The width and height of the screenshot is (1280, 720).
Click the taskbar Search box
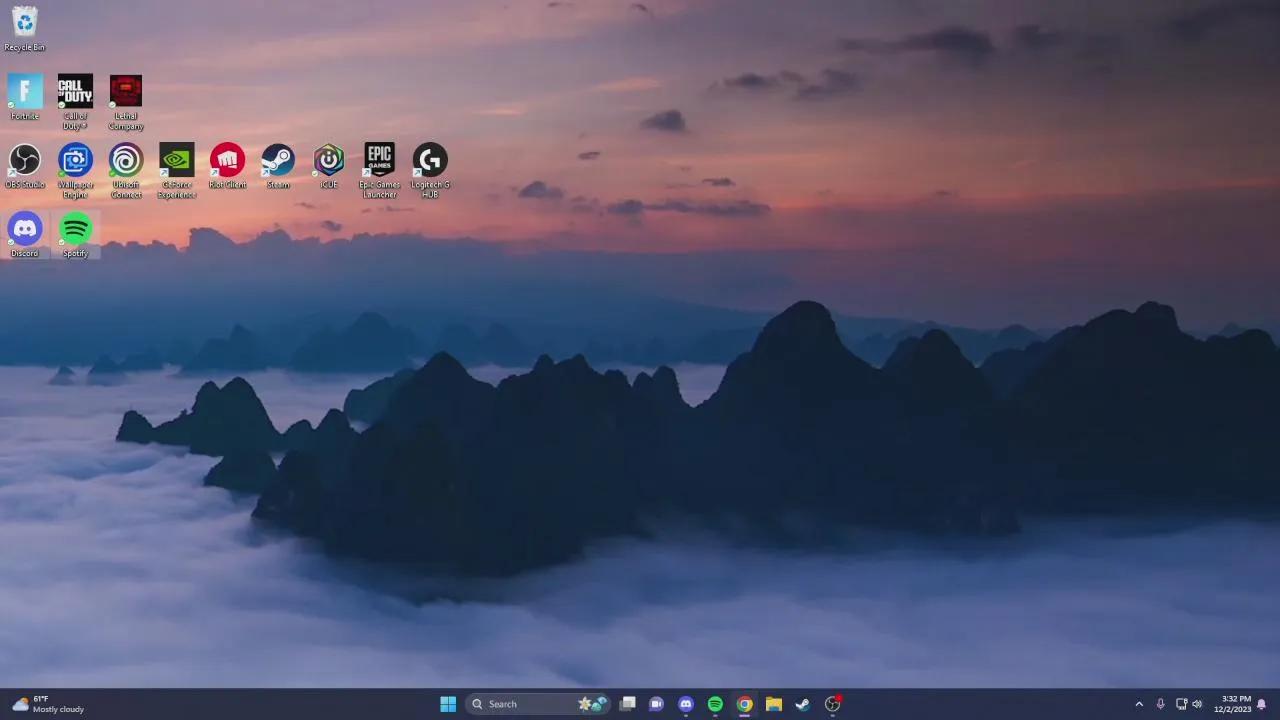tap(537, 704)
